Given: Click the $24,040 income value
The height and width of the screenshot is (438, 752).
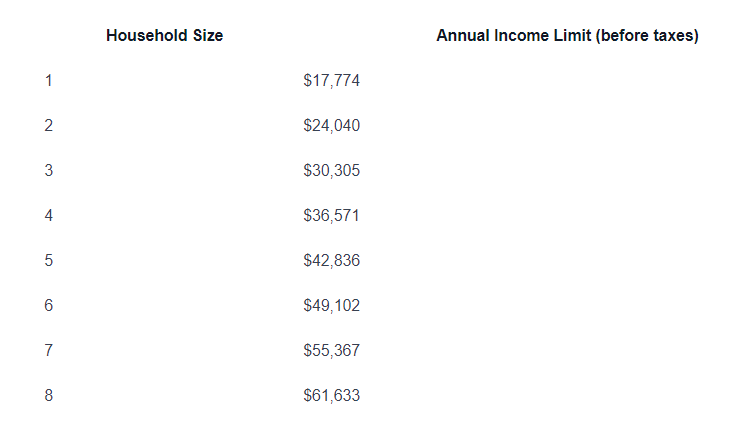Looking at the screenshot, I should click(331, 125).
